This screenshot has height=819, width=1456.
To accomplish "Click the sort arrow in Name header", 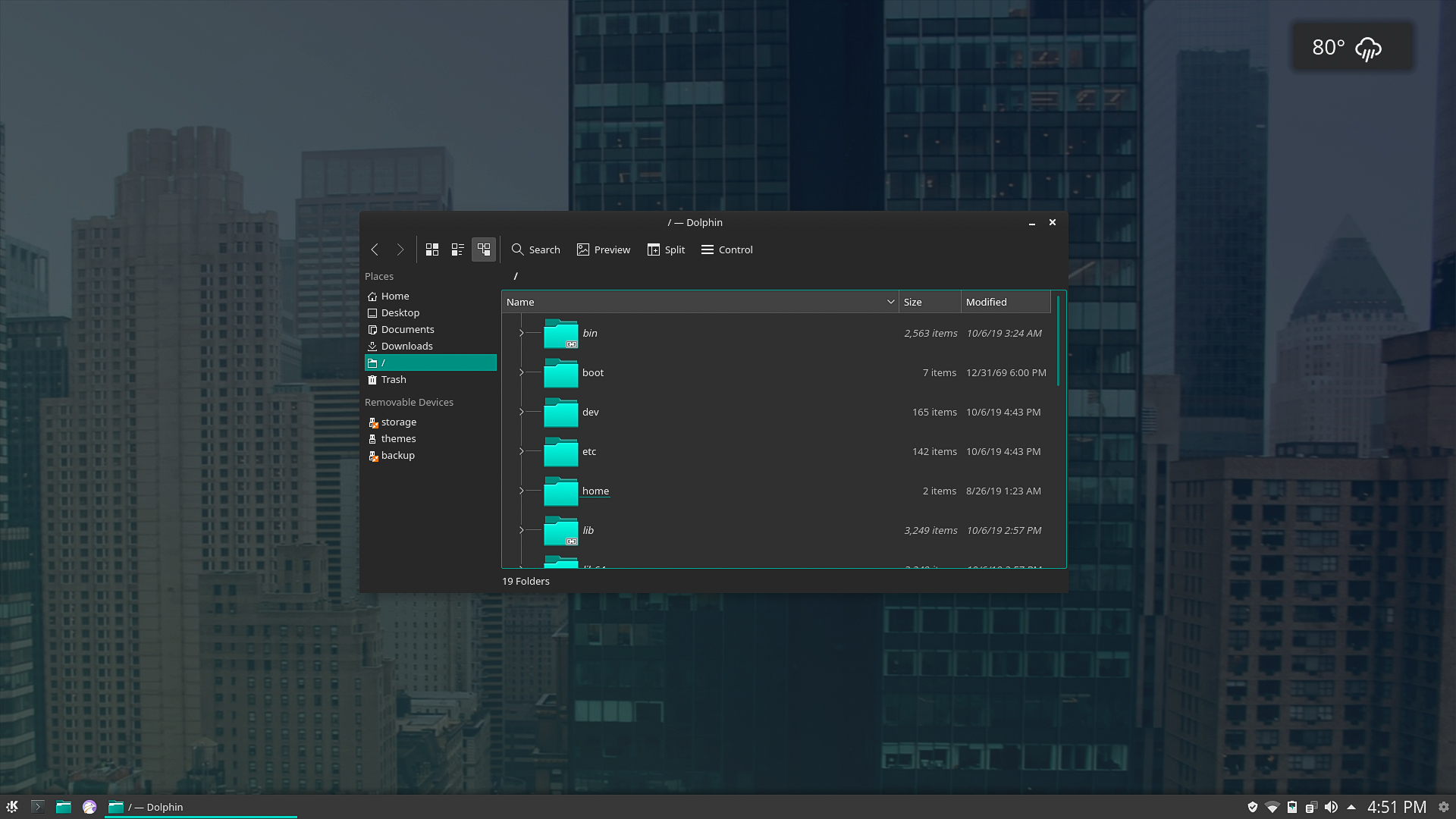I will pyautogui.click(x=891, y=302).
